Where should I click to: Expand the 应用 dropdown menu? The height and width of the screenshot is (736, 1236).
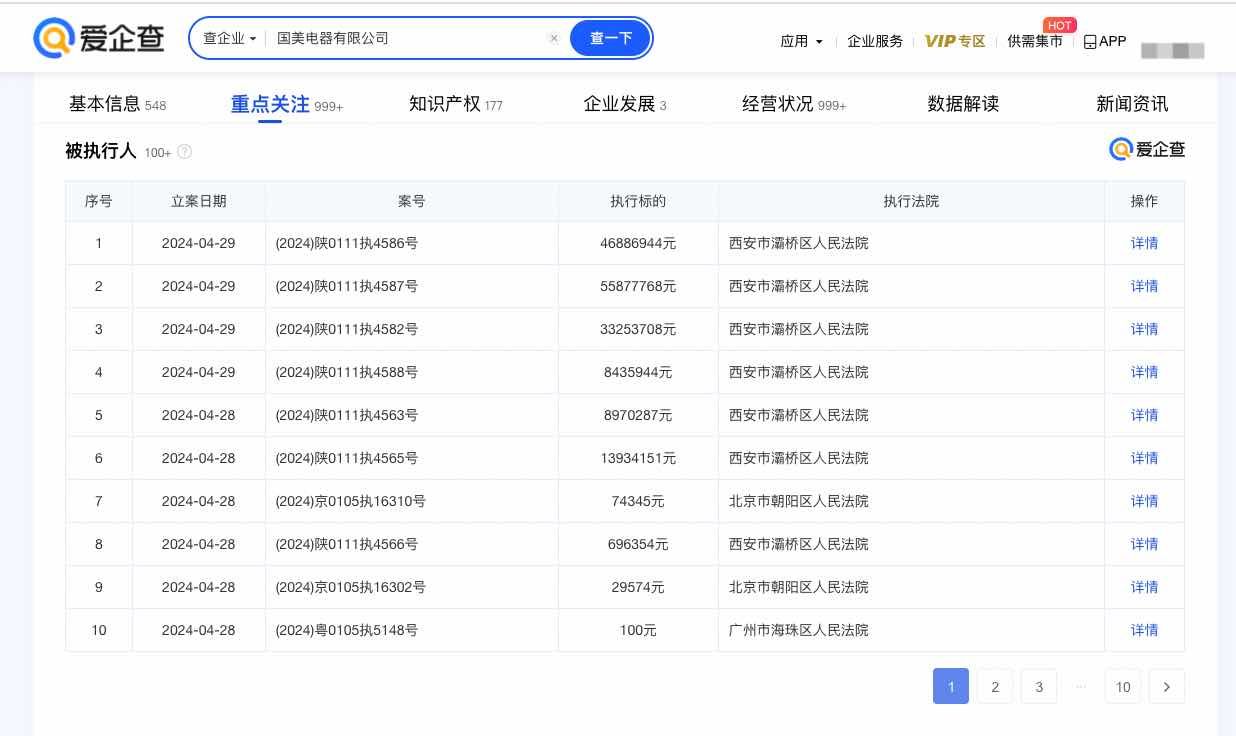[x=801, y=41]
